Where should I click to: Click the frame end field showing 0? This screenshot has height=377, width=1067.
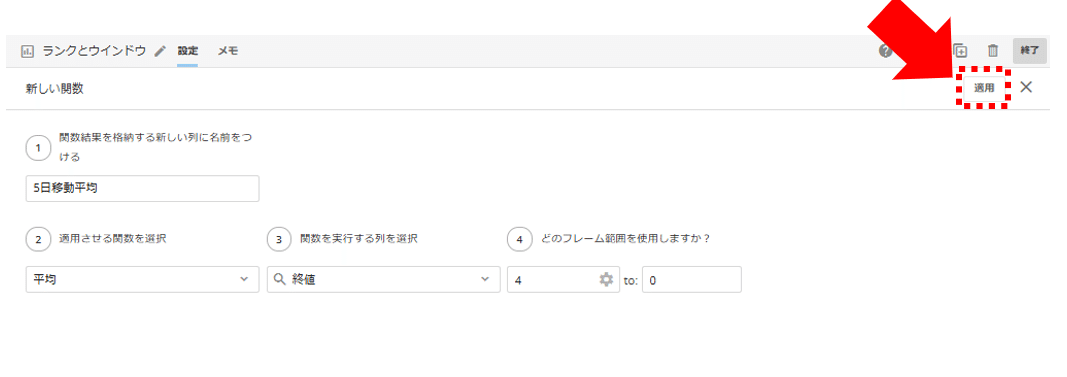[691, 280]
